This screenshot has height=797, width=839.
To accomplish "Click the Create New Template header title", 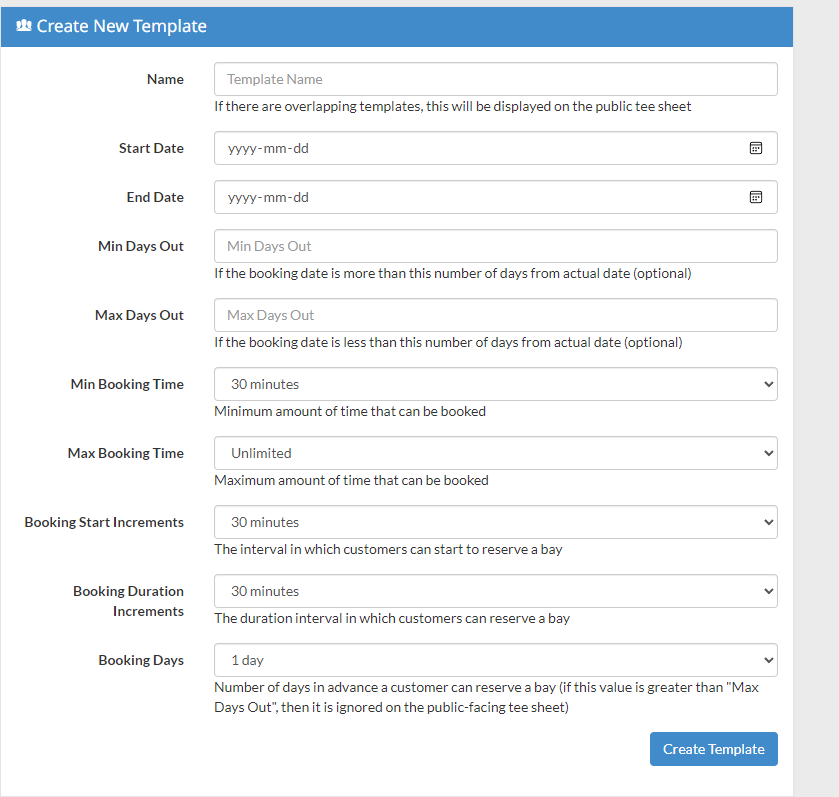I will click(x=121, y=26).
